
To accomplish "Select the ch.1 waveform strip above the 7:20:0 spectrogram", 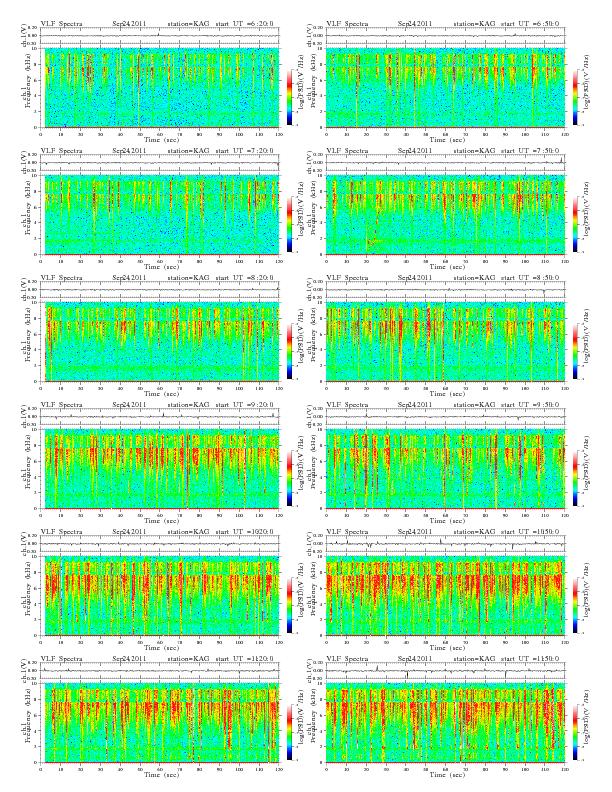I will pos(160,162).
